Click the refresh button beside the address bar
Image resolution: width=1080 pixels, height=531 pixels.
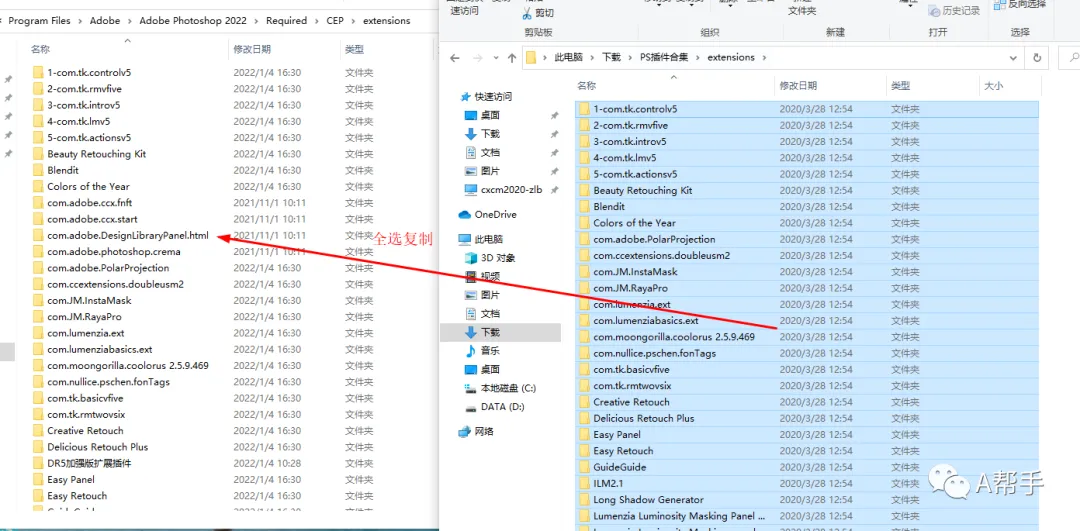(1037, 58)
